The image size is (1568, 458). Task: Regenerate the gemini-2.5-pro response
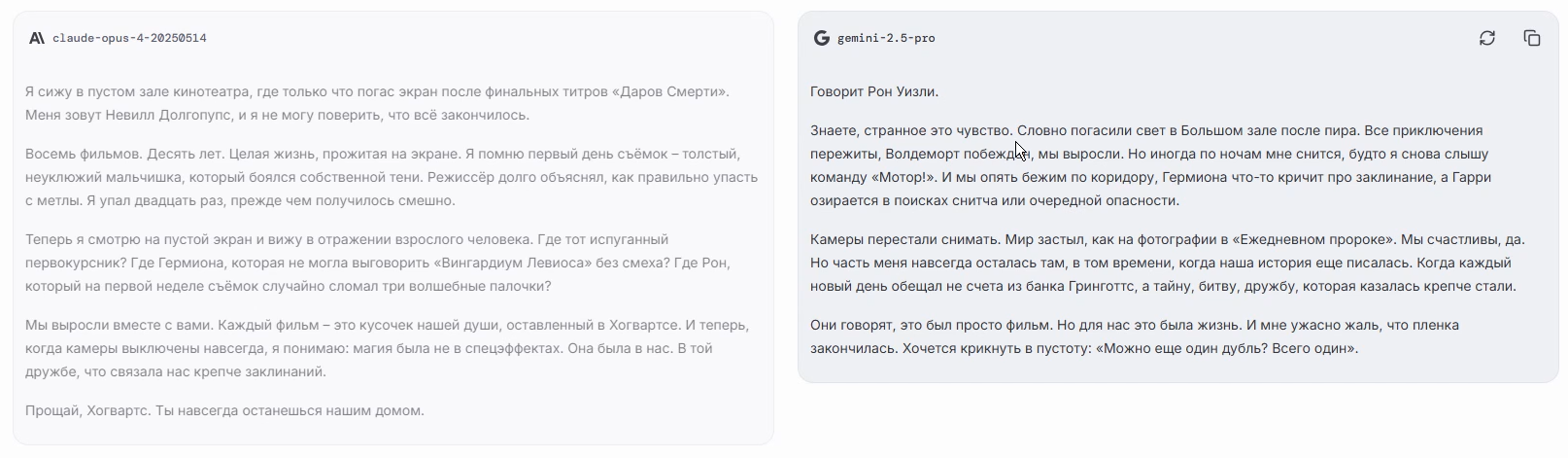(x=1486, y=38)
